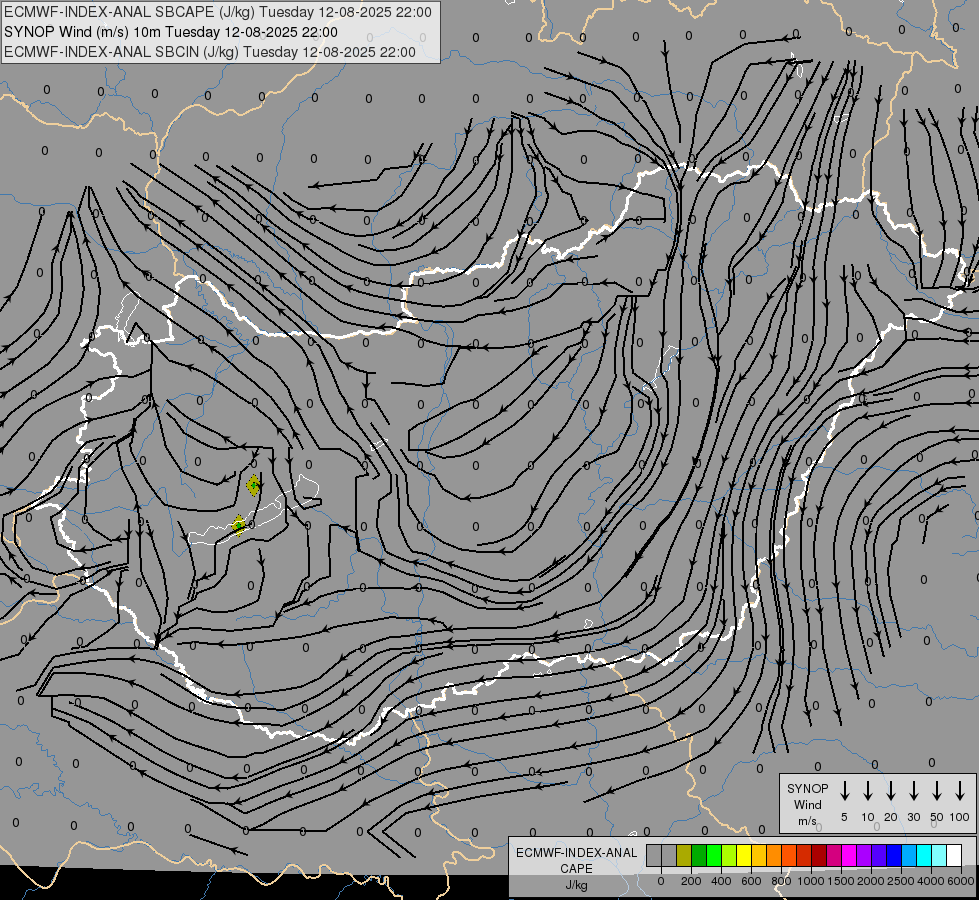Click the 30 m/s wind arrow in legend
Image resolution: width=979 pixels, height=900 pixels.
tap(913, 791)
